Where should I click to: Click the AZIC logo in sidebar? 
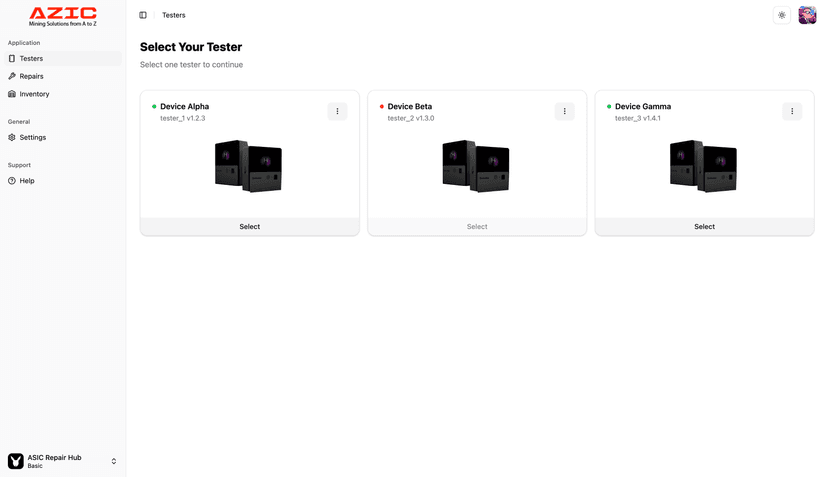pyautogui.click(x=63, y=16)
